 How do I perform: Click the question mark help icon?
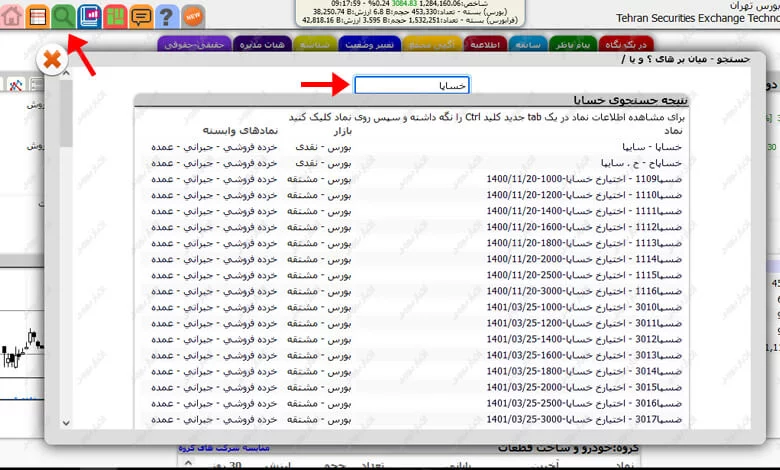[167, 15]
